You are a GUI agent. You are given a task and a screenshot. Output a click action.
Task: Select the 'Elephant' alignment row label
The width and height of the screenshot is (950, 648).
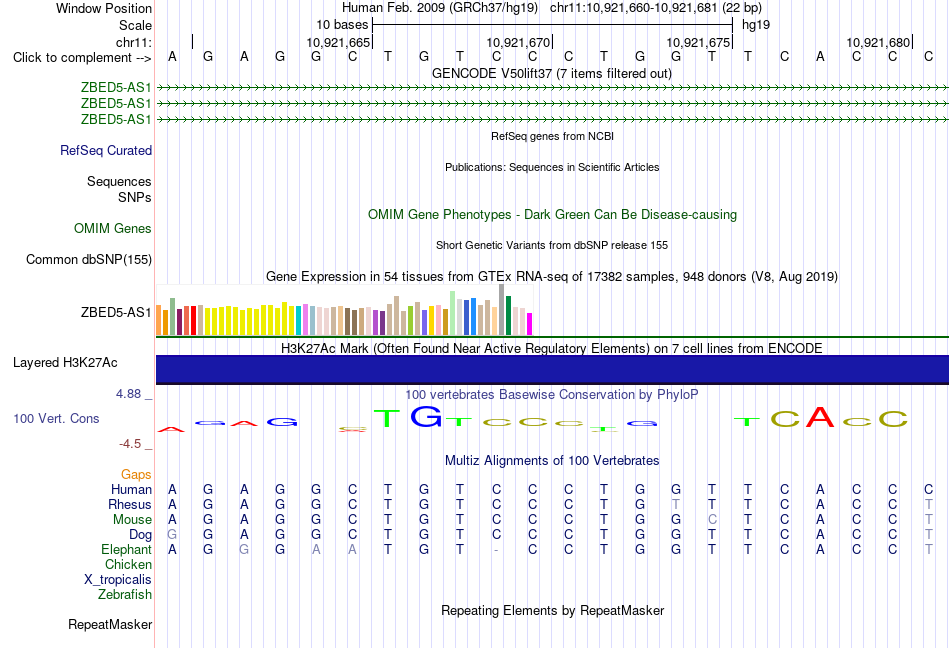[x=127, y=549]
